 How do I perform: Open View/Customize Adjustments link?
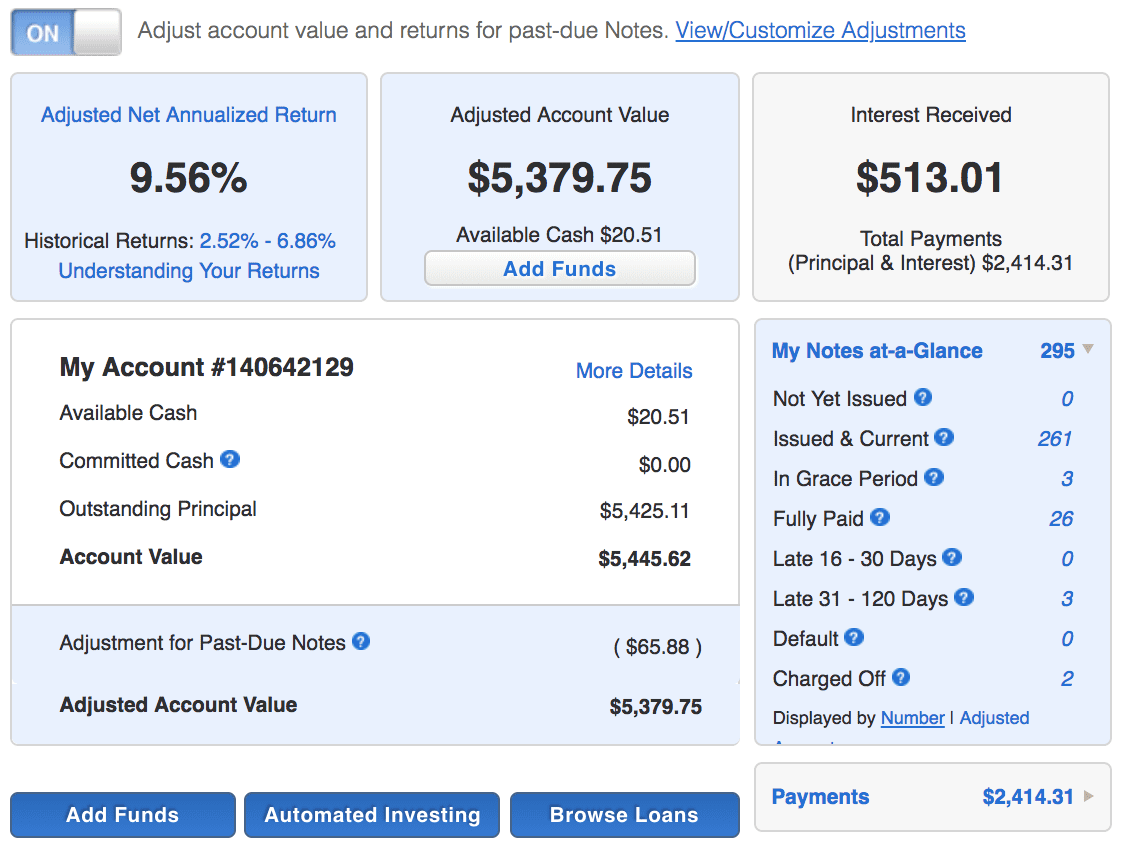[820, 30]
